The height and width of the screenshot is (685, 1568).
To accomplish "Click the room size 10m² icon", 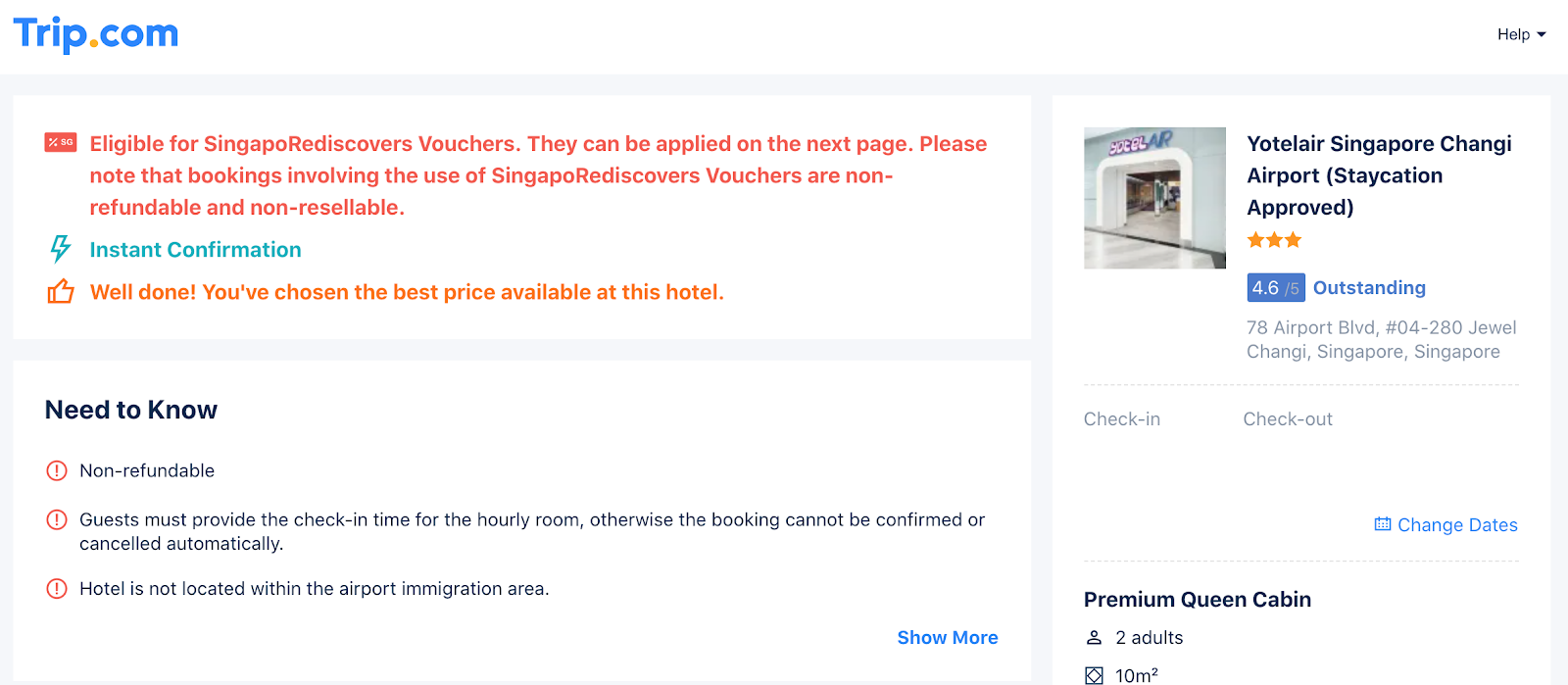I will point(1095,675).
